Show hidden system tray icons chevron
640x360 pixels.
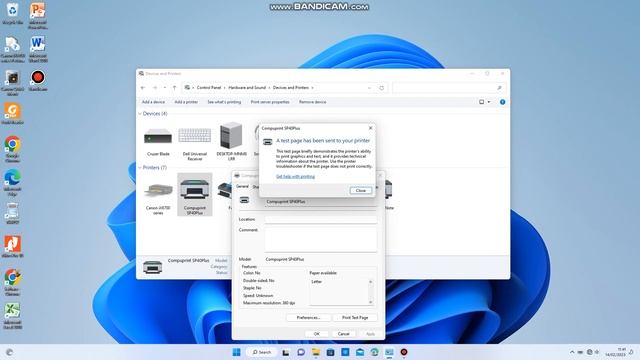[x=572, y=352]
